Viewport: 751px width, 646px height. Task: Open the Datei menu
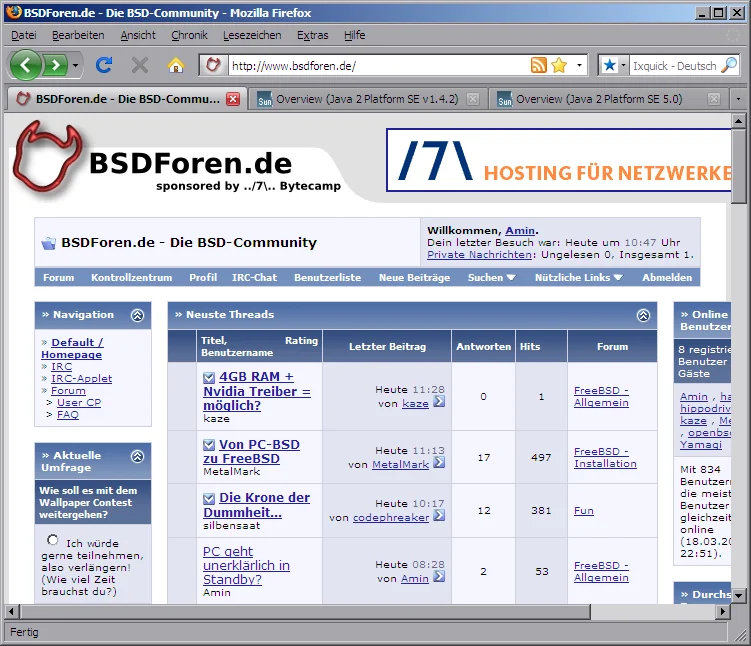click(x=23, y=35)
